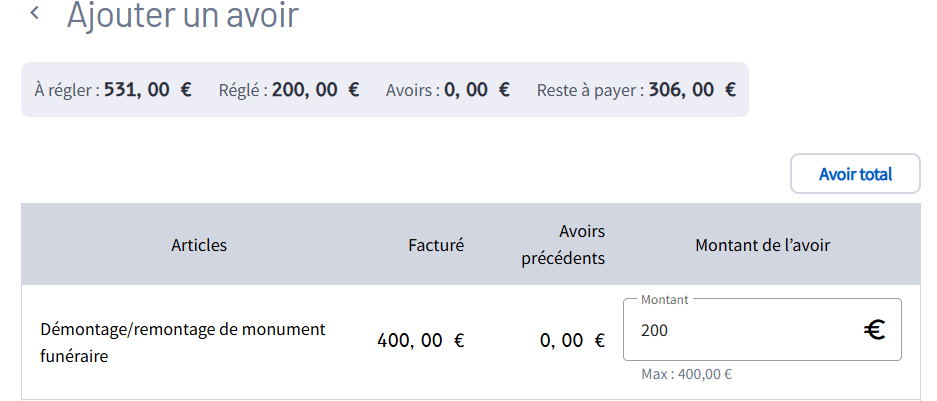Click the 'Montant de l'avoir' column header

coord(762,245)
